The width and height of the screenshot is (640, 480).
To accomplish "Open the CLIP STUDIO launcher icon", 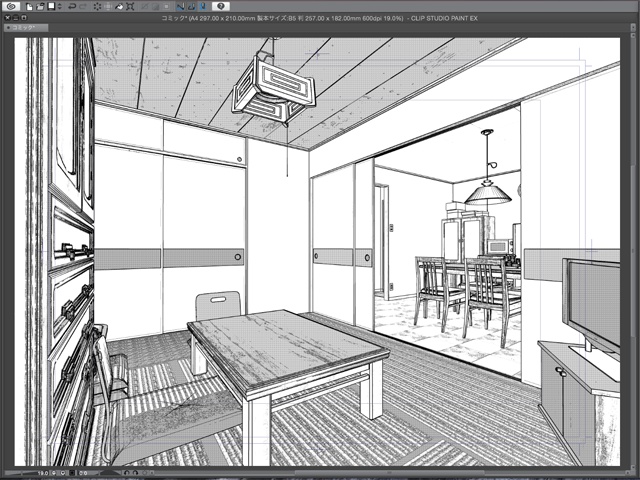I will pyautogui.click(x=11, y=6).
